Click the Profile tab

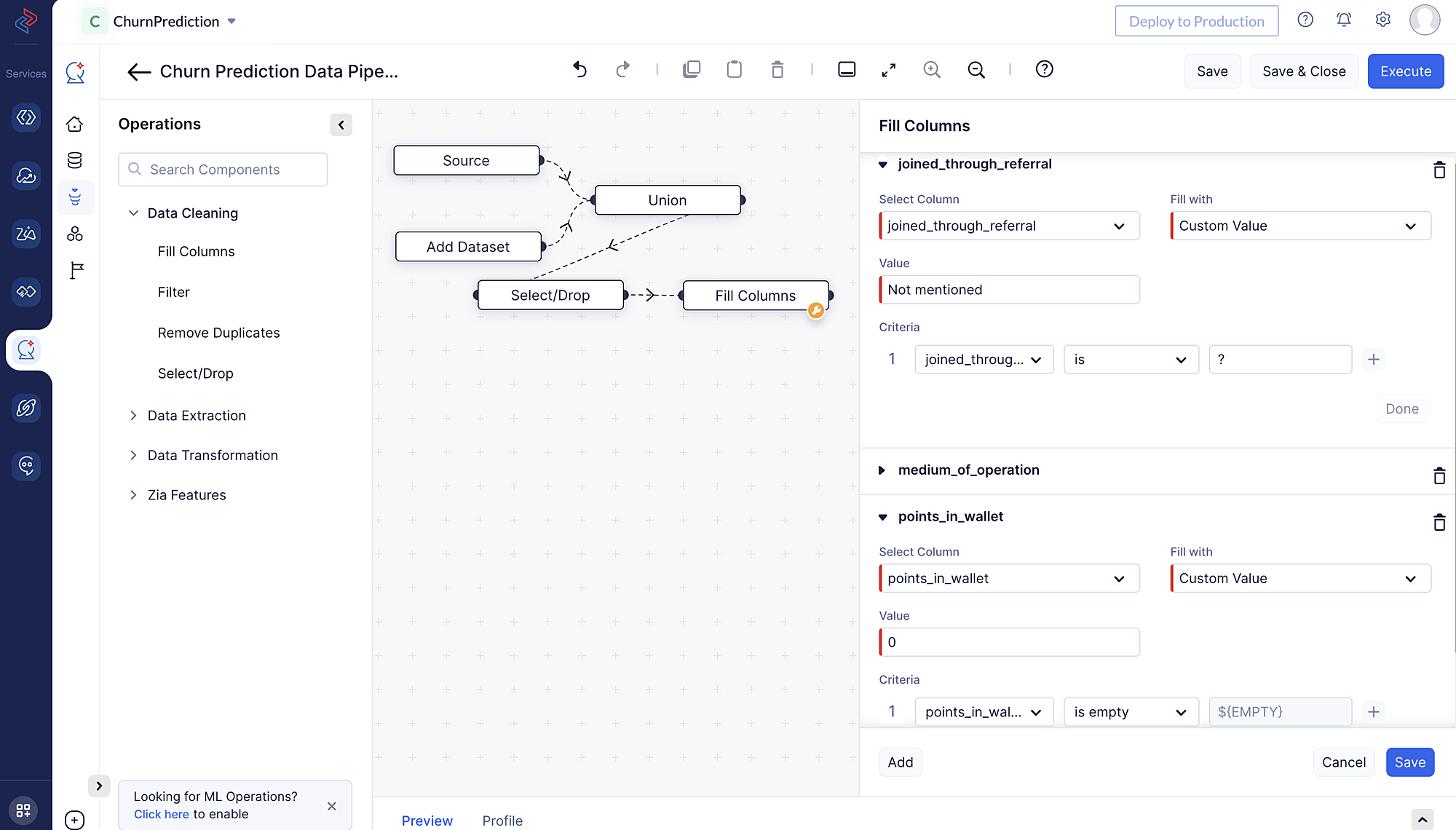pos(501,820)
